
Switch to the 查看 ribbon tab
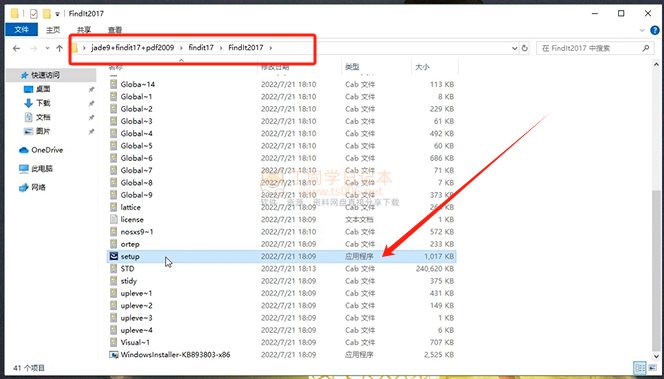point(115,30)
